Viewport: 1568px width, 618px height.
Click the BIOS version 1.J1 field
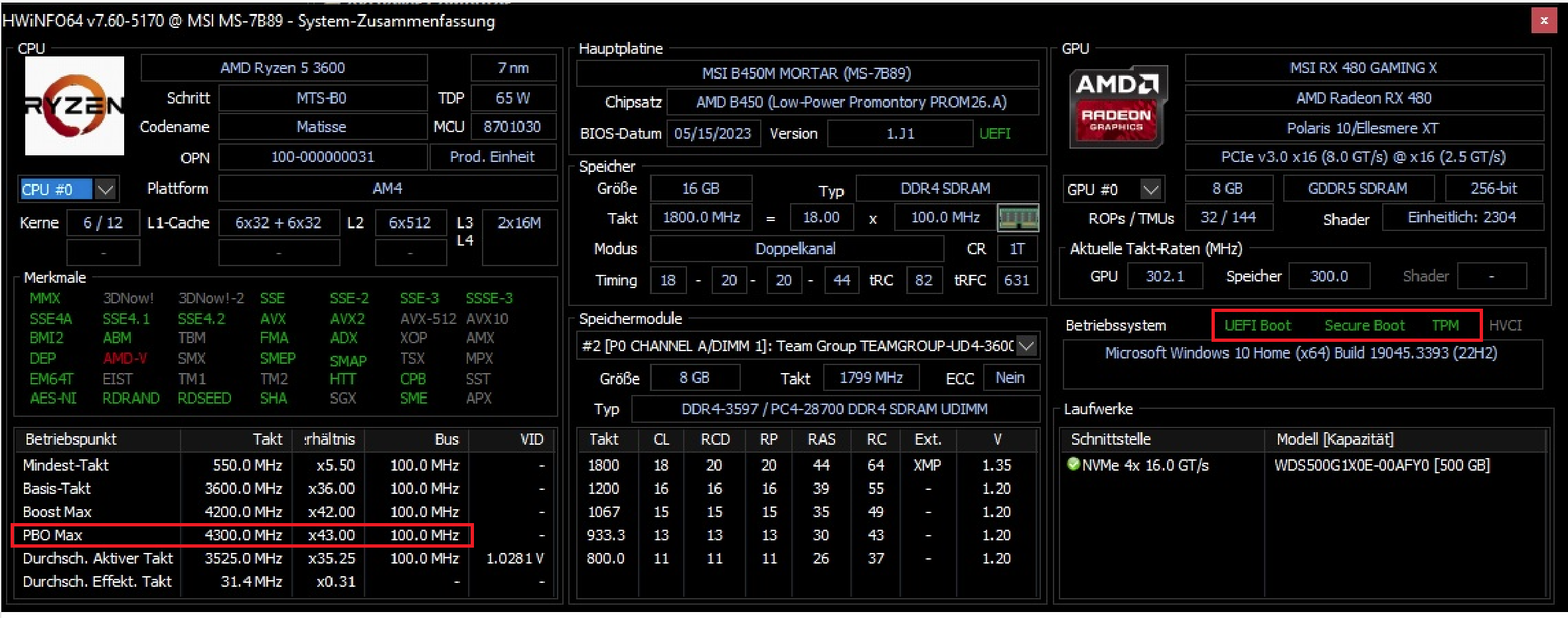tap(901, 133)
